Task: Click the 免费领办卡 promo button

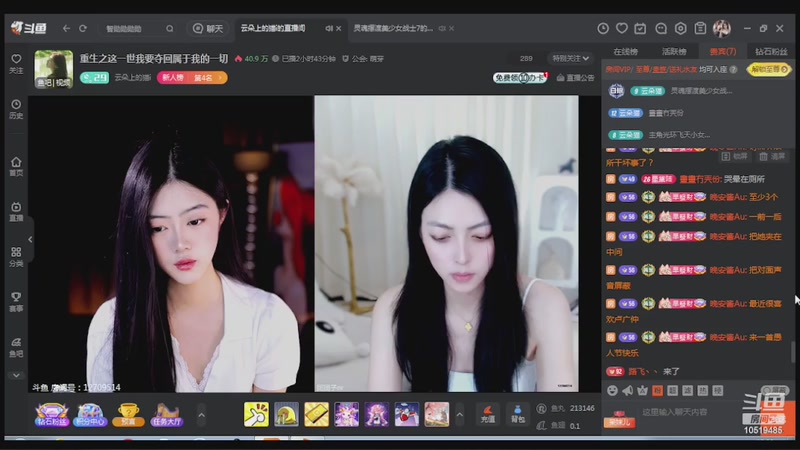Action: click(520, 78)
